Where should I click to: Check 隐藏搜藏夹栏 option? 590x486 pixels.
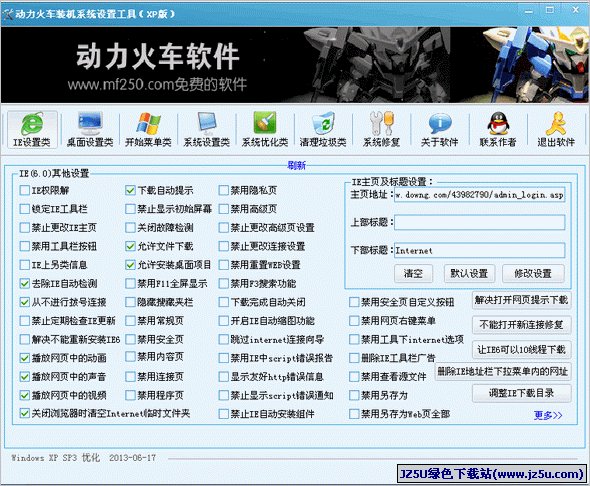(130, 302)
